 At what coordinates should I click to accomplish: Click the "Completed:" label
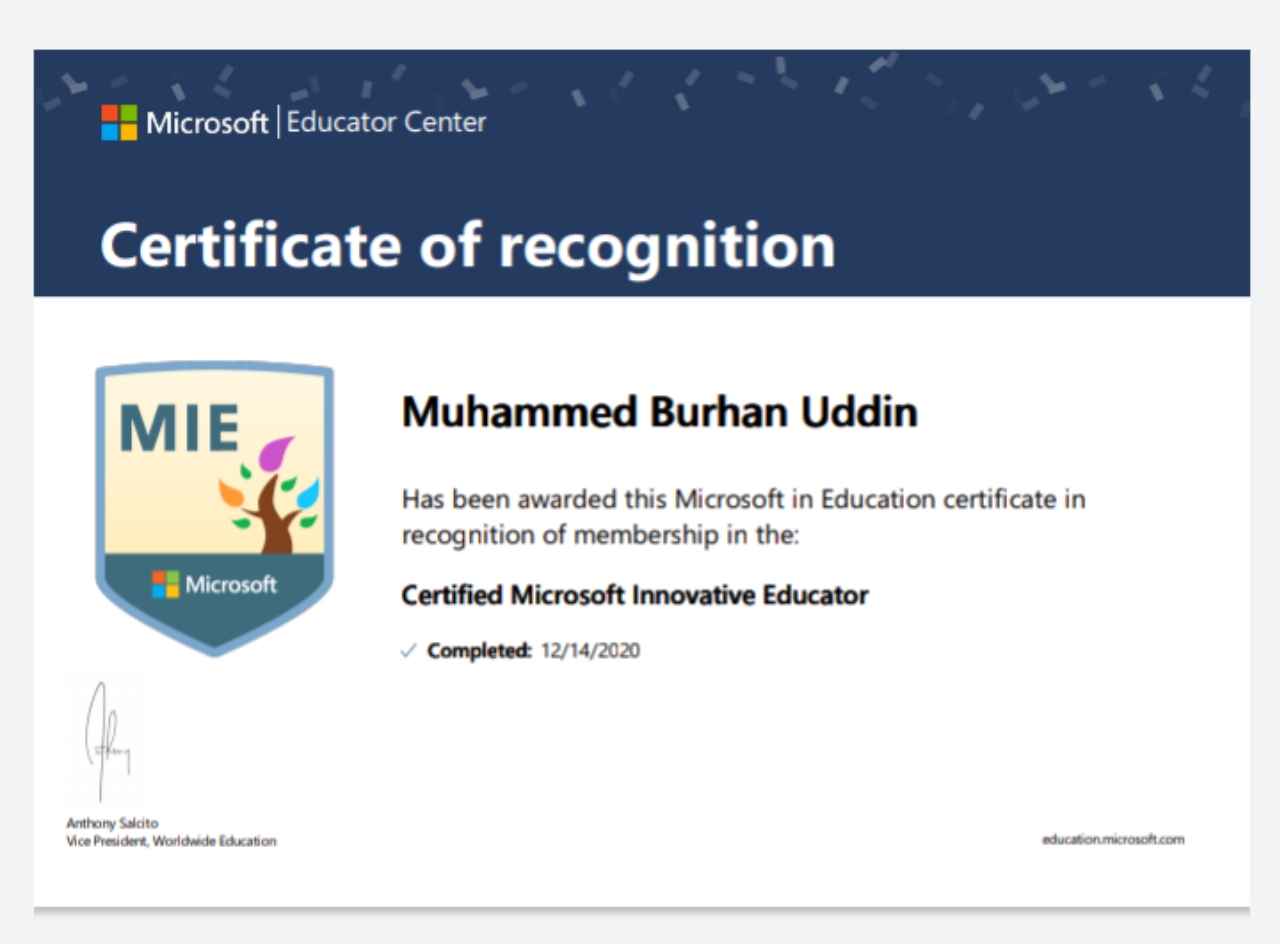pos(480,651)
